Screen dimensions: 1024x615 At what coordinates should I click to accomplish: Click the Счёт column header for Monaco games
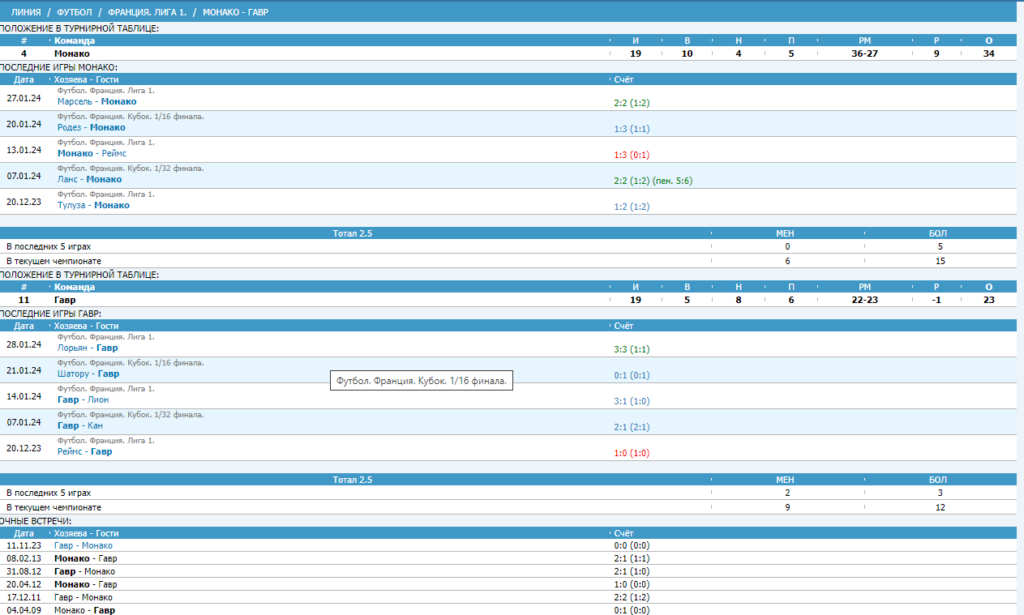click(624, 80)
